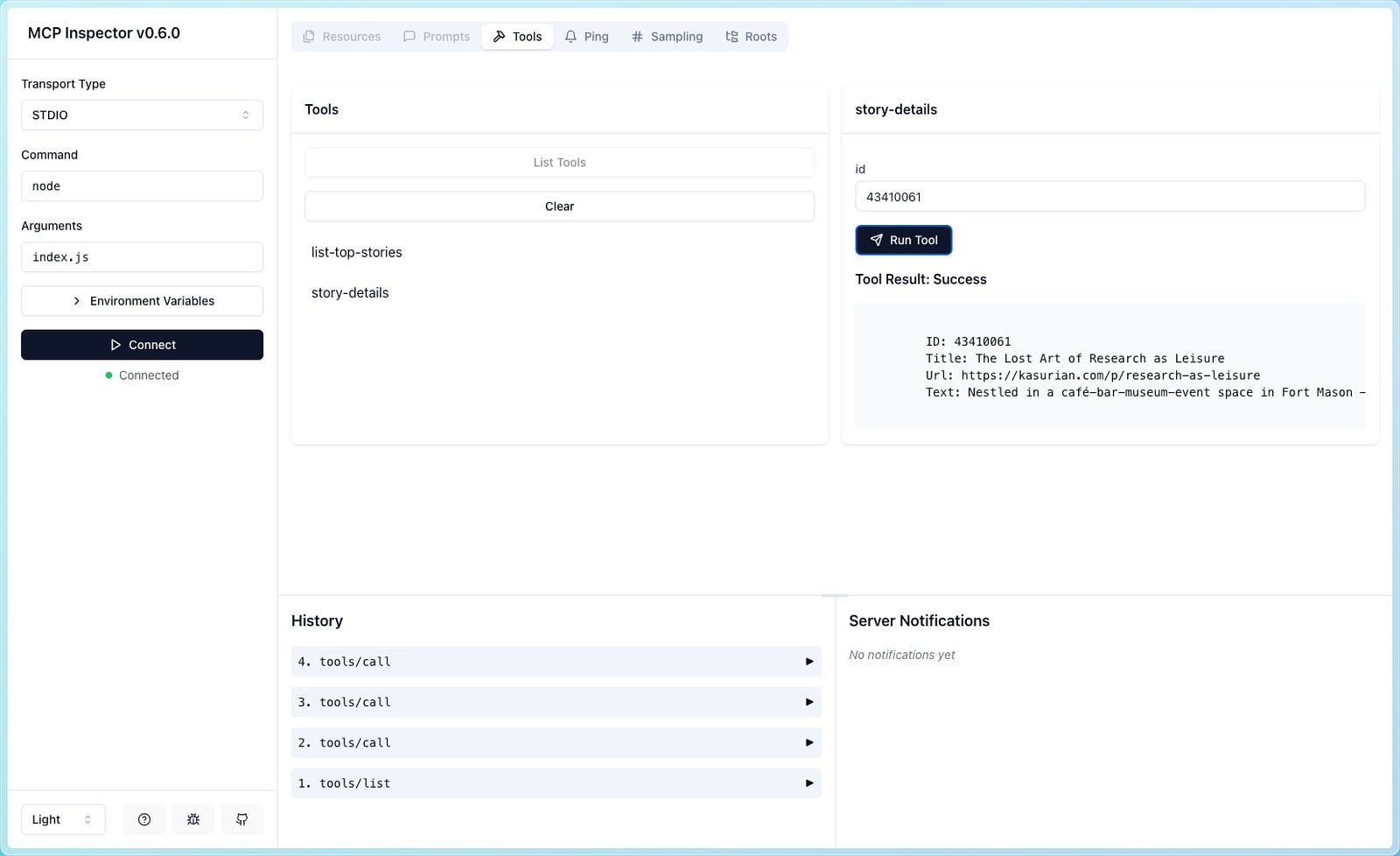
Task: Expand history entry 4. tools/call
Action: pyautogui.click(x=556, y=662)
